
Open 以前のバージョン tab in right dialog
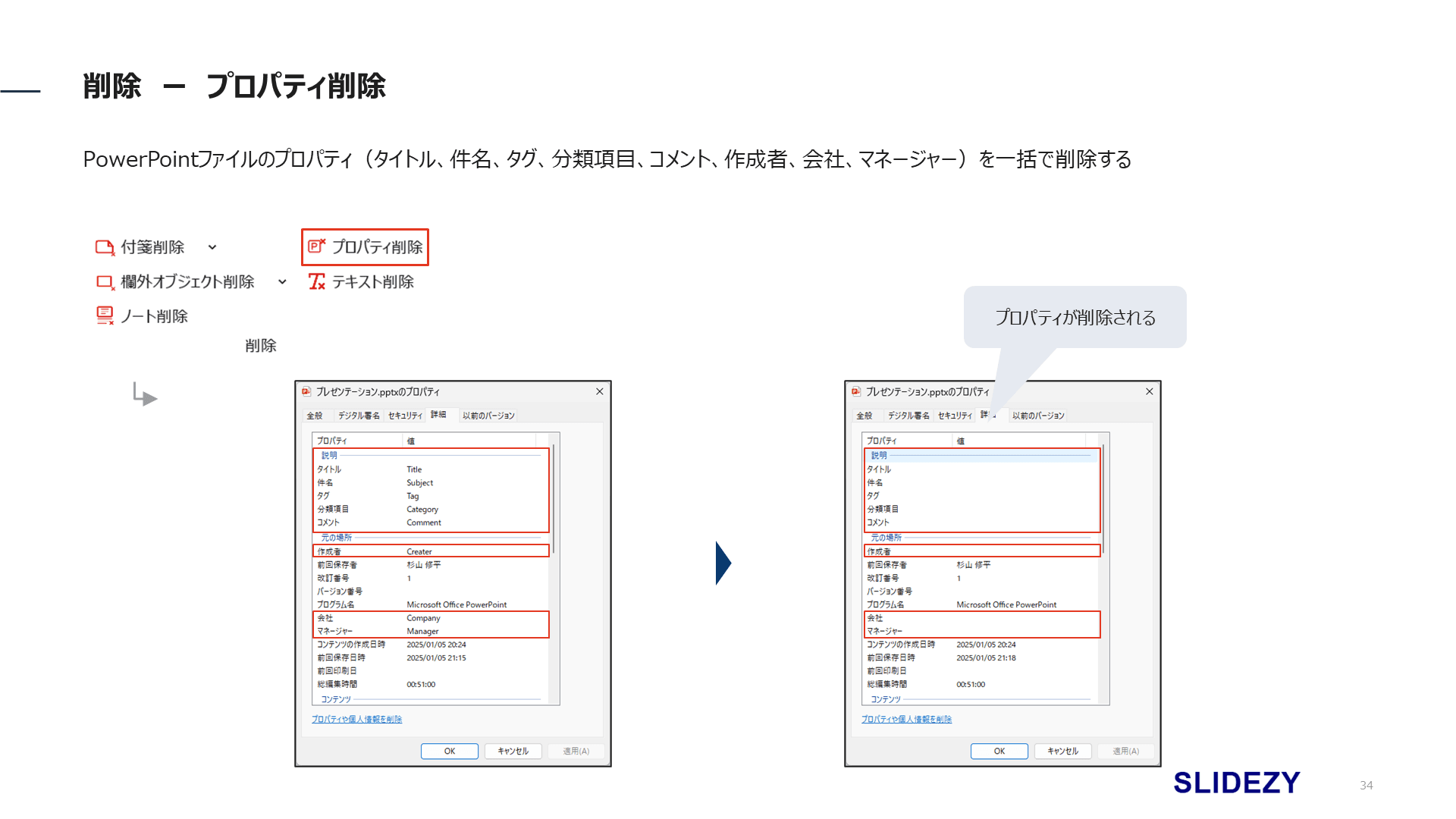1038,416
